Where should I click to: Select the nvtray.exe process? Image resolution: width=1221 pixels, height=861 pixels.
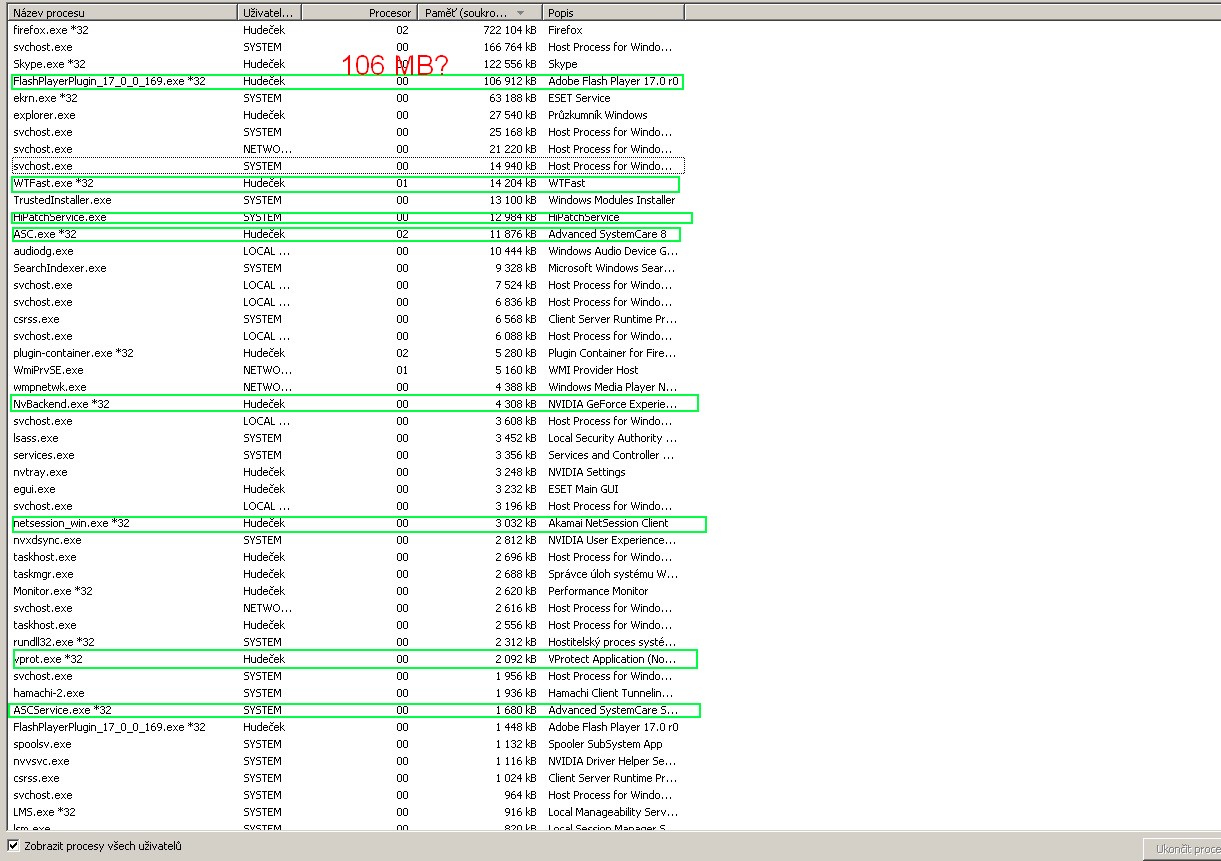[347, 472]
